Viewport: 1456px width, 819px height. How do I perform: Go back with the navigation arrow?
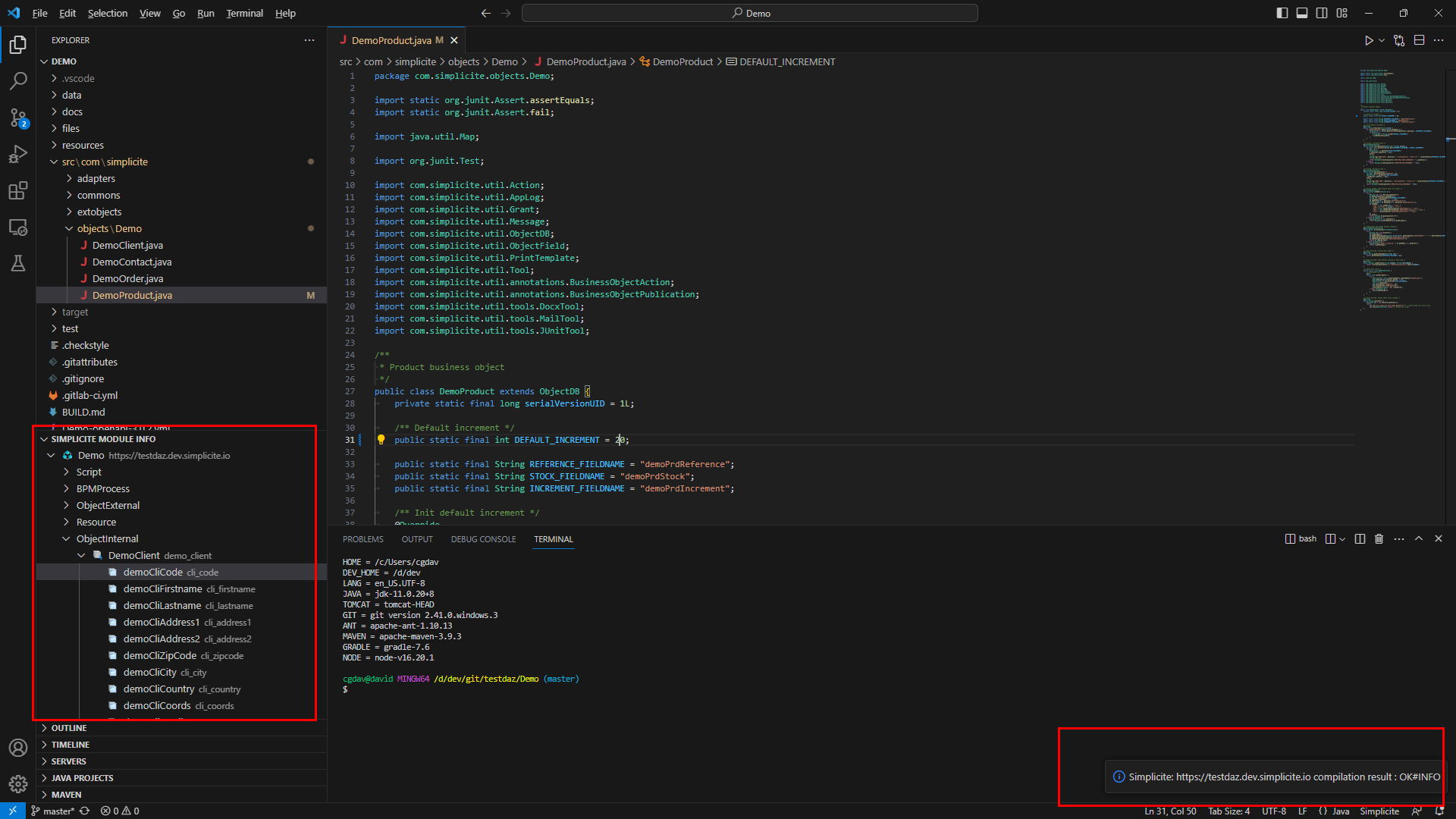click(486, 13)
